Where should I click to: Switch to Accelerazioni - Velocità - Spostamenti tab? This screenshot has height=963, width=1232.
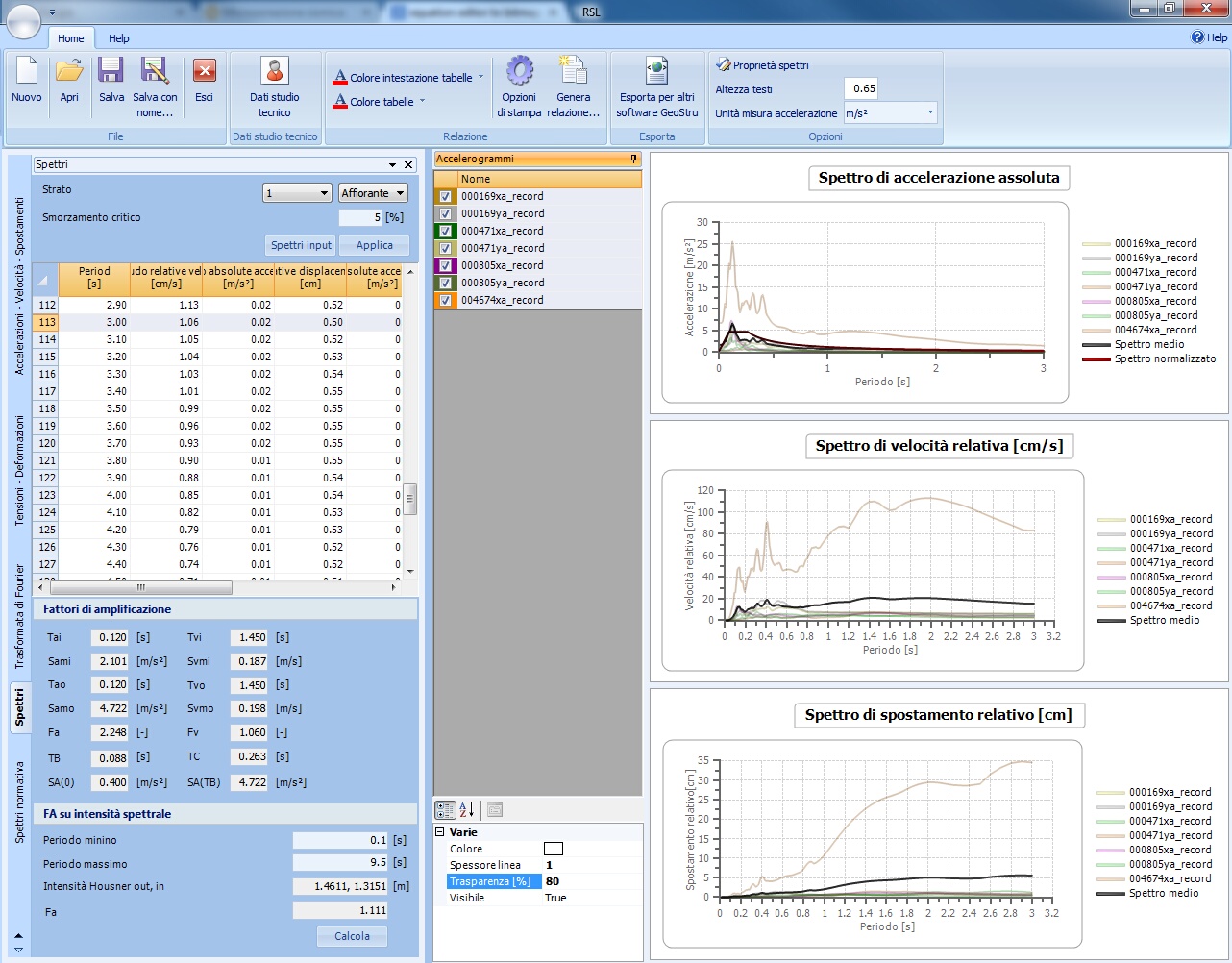[19, 285]
